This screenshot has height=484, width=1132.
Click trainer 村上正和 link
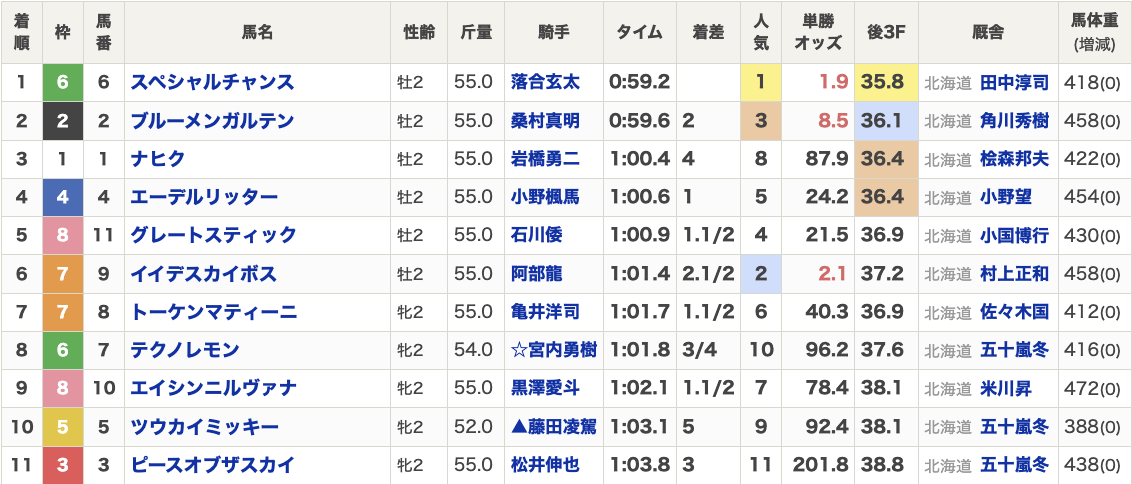pos(1014,274)
